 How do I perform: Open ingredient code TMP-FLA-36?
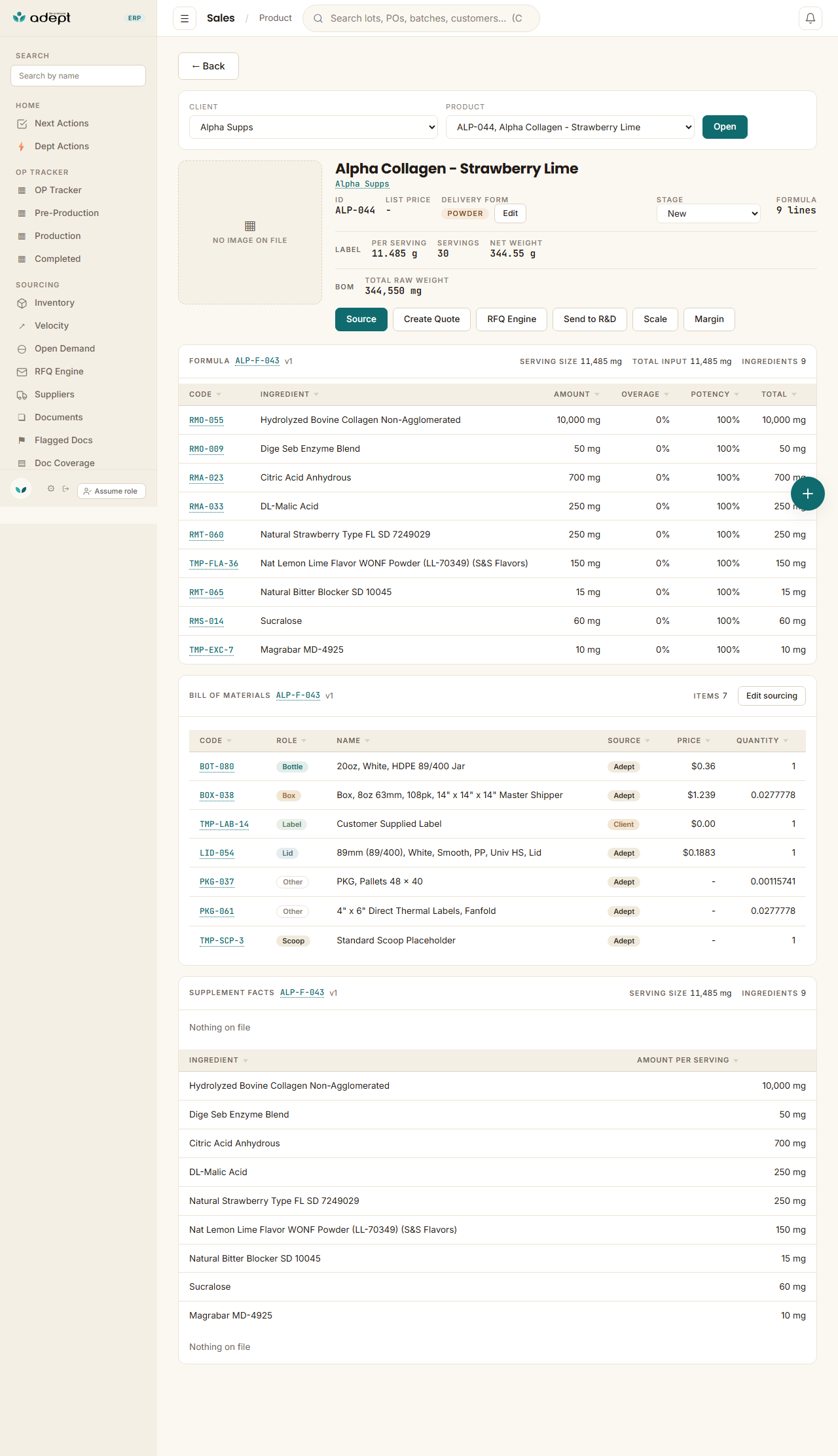point(213,564)
